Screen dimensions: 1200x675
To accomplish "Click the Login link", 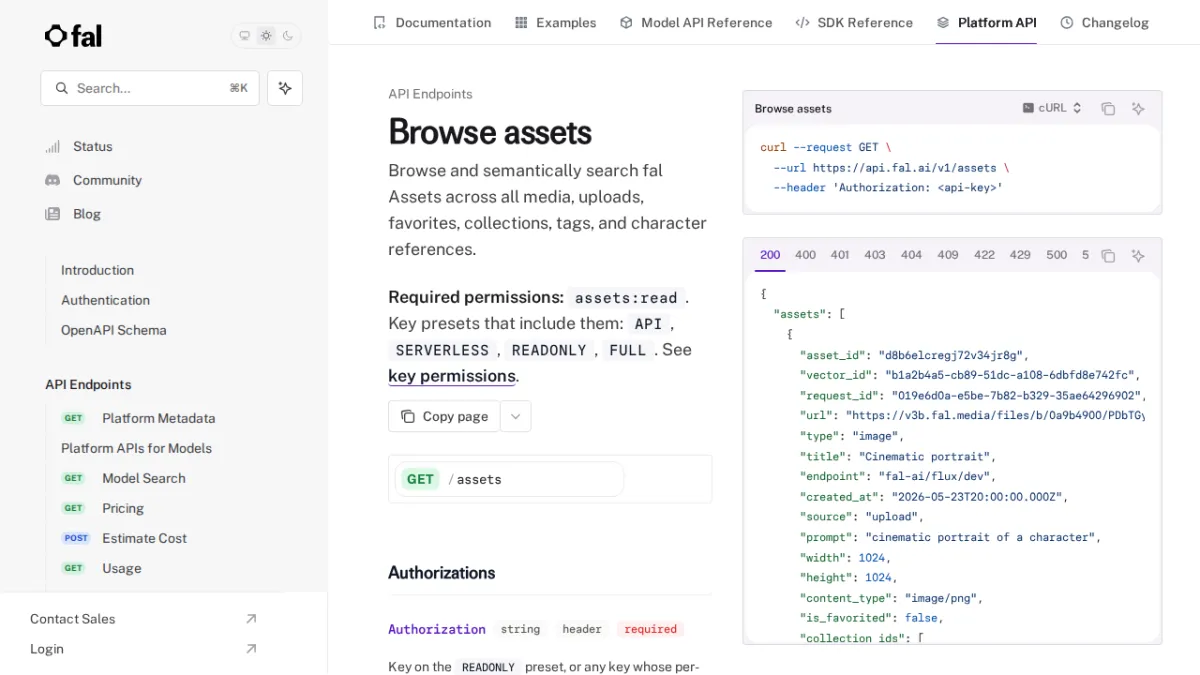I will point(47,649).
